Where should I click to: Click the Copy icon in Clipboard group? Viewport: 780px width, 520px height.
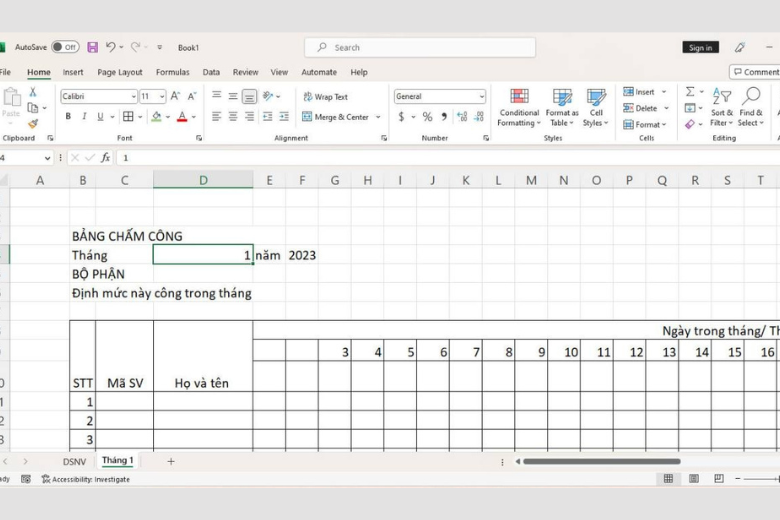[x=33, y=107]
